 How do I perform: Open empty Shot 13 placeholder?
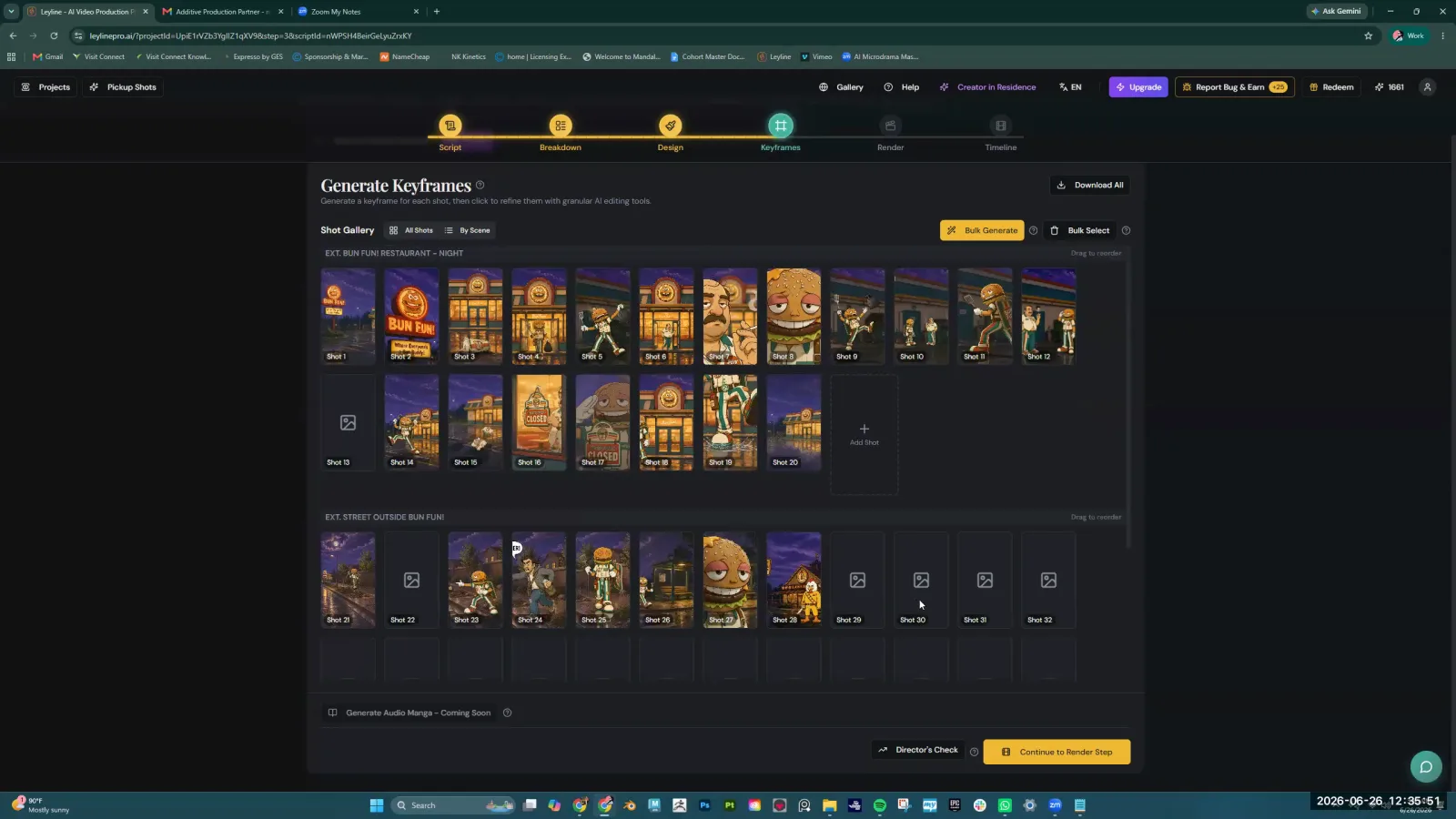348,422
